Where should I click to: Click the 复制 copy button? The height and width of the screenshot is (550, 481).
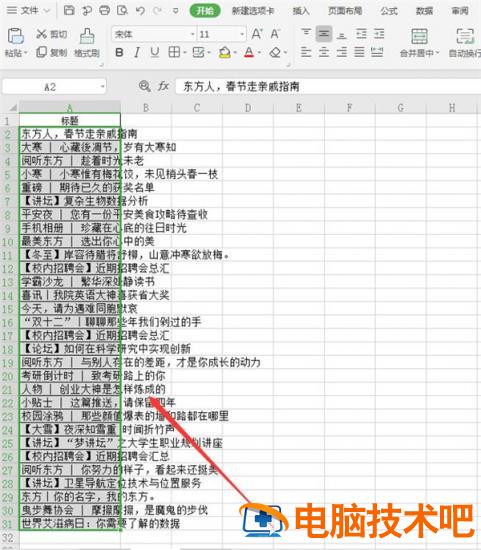[52, 53]
